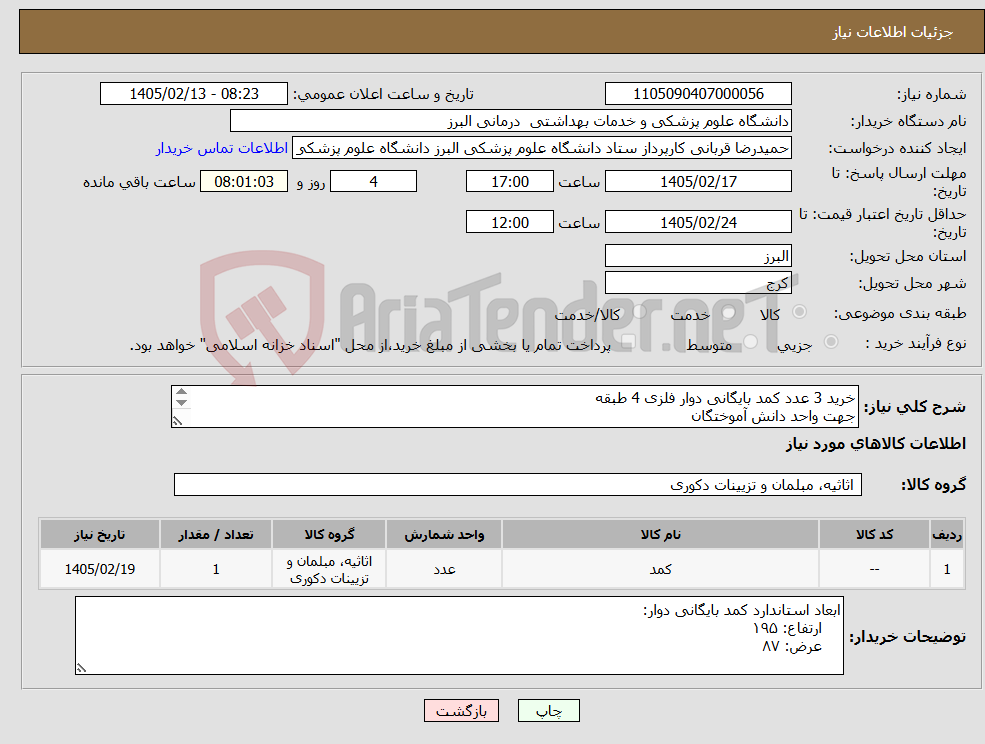Click the ردیف column header
The width and height of the screenshot is (985, 744).
(947, 534)
